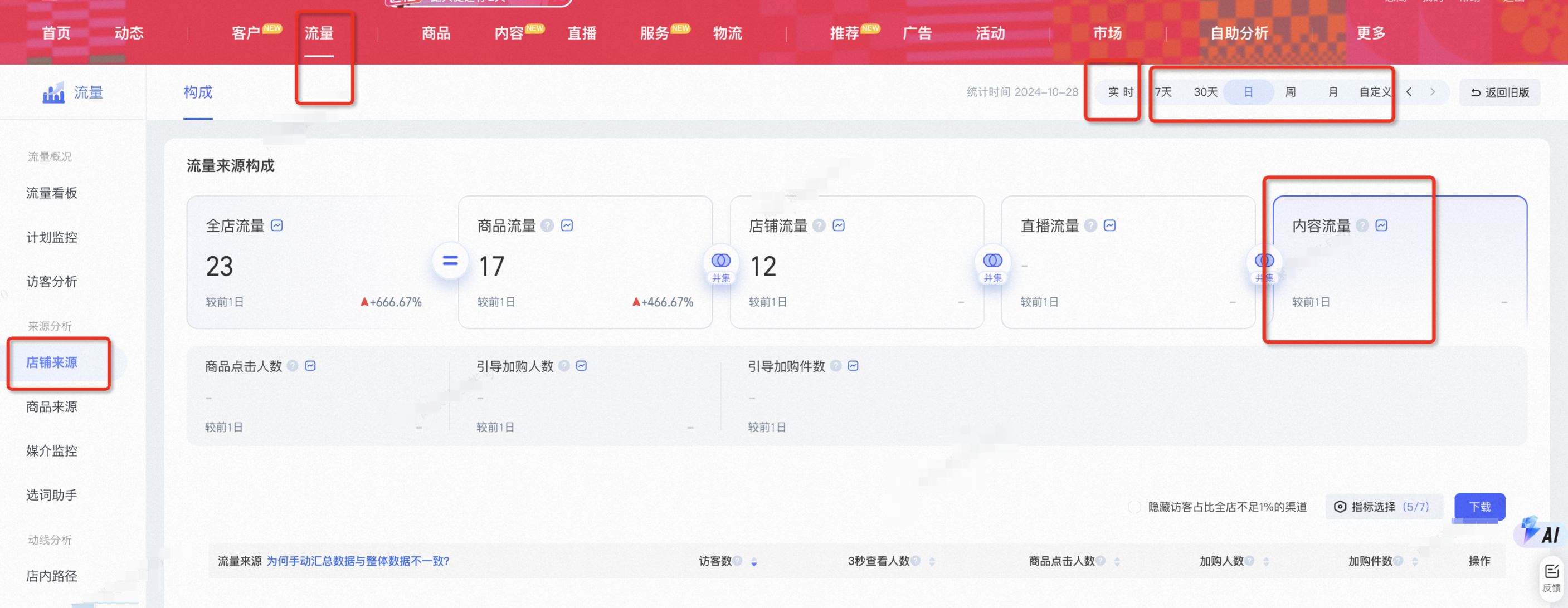This screenshot has height=608, width=1568.
Task: Click 返回旧版 button
Action: coord(1500,92)
